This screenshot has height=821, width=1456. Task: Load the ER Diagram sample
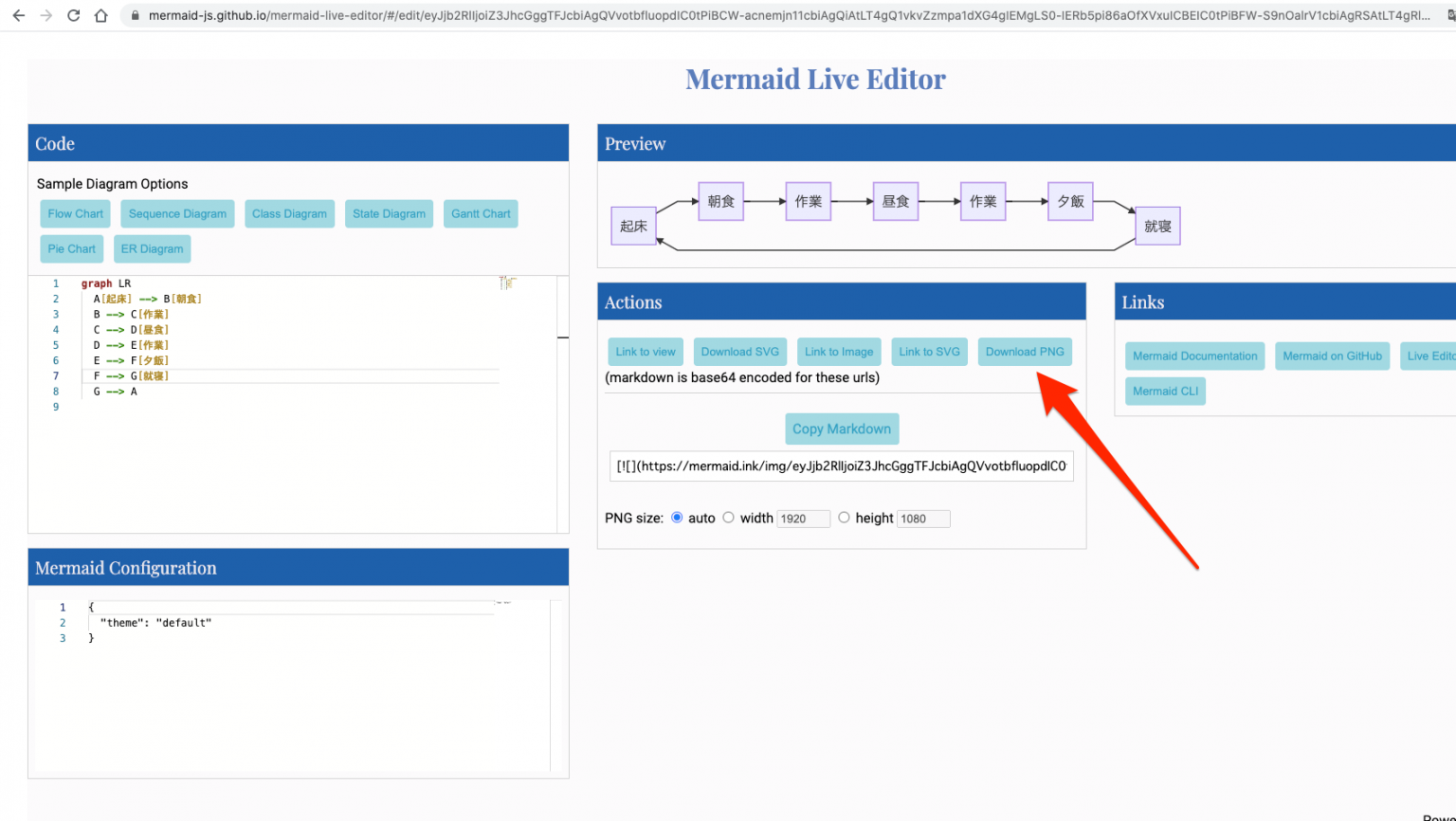[x=152, y=248]
